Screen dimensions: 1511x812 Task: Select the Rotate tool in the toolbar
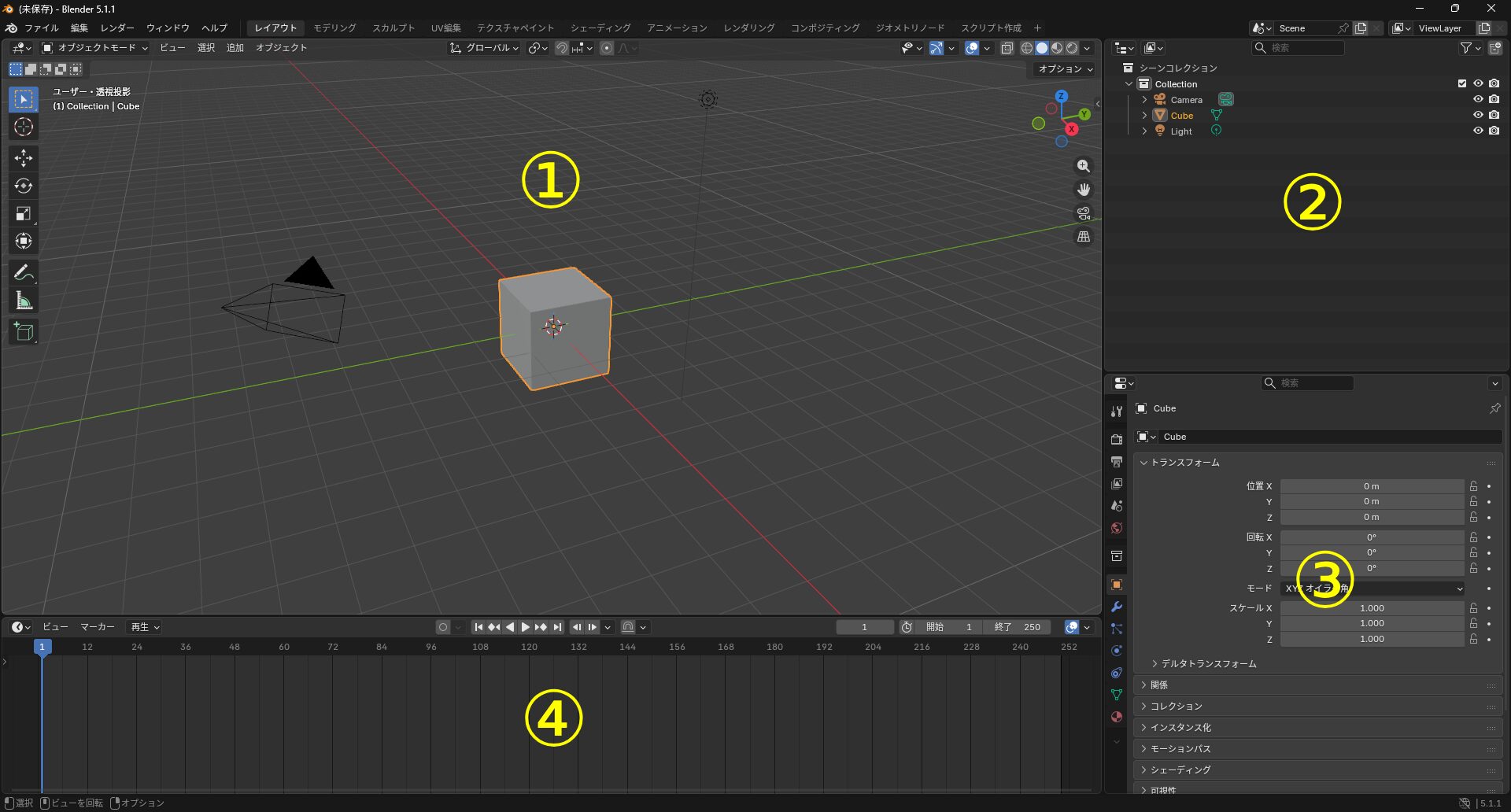tap(24, 186)
